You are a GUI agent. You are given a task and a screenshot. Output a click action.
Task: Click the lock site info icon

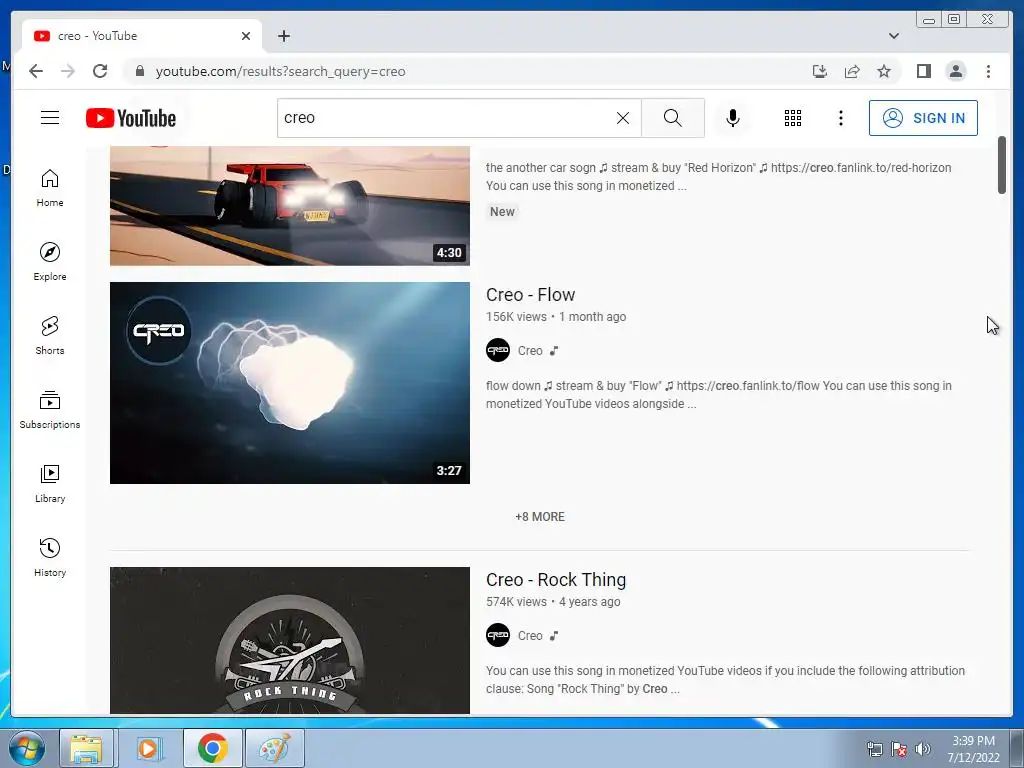coord(139,71)
